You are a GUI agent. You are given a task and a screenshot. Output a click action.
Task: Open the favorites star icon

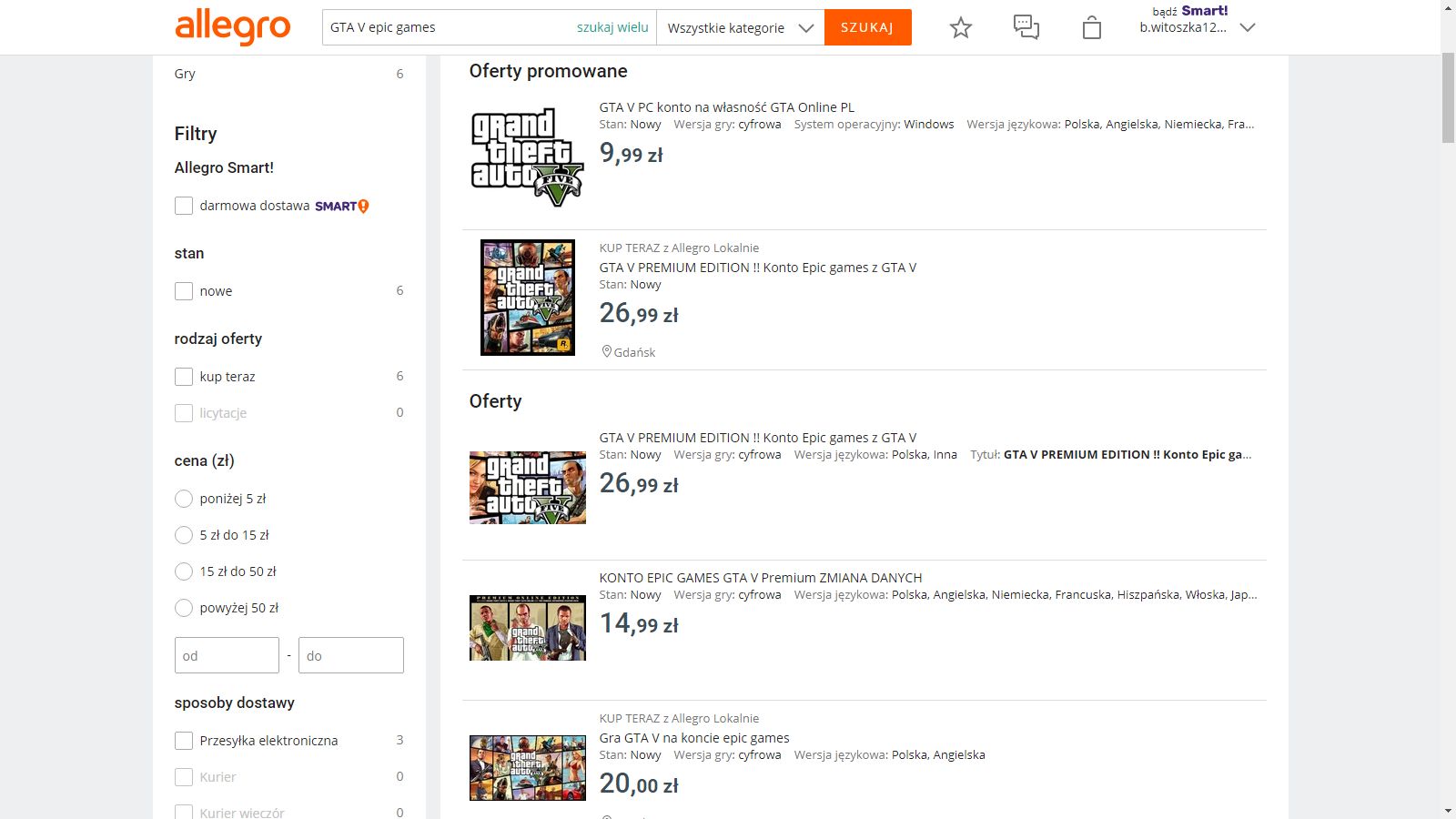(961, 27)
